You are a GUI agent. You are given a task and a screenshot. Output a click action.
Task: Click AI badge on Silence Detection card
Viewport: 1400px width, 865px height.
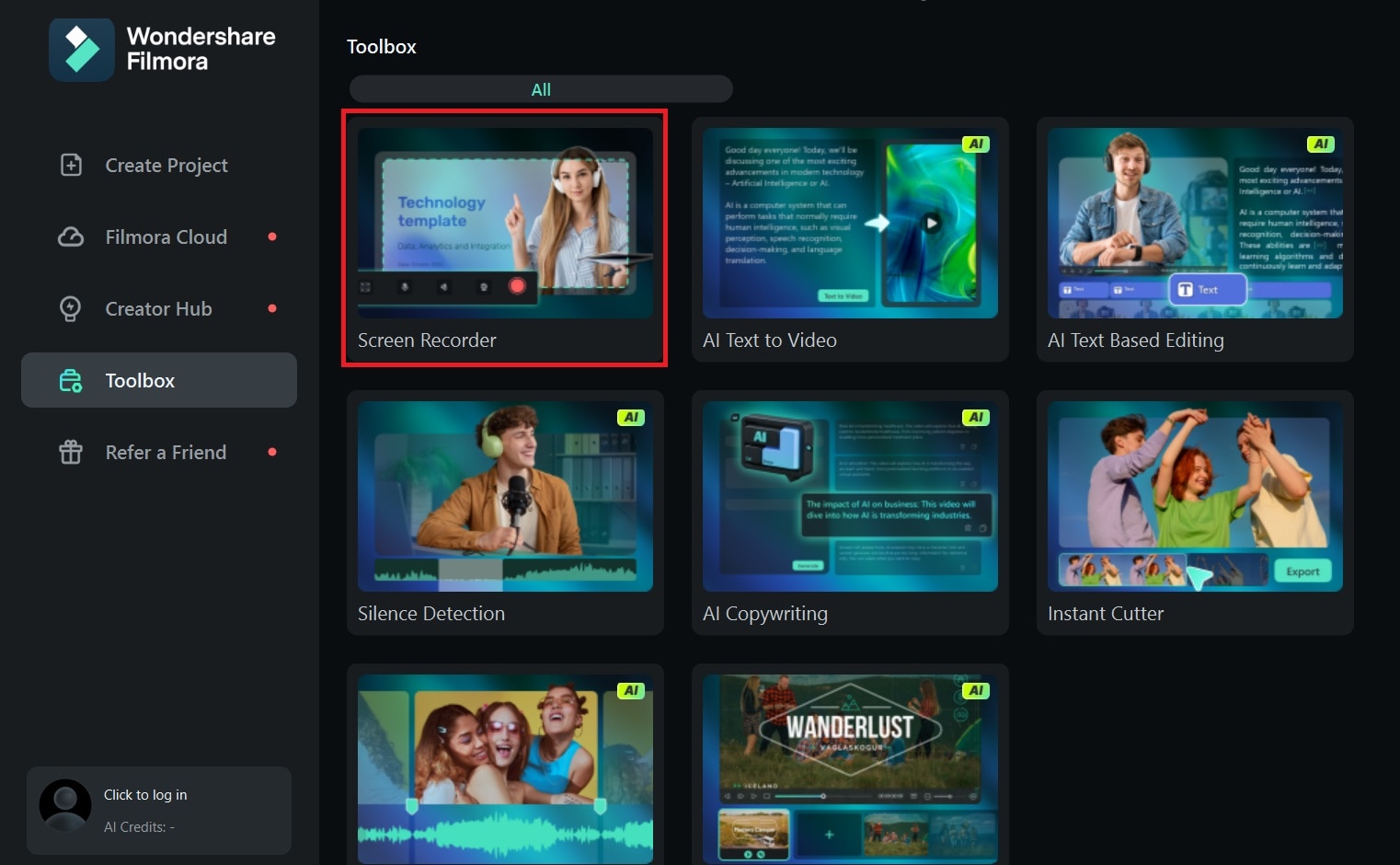630,418
